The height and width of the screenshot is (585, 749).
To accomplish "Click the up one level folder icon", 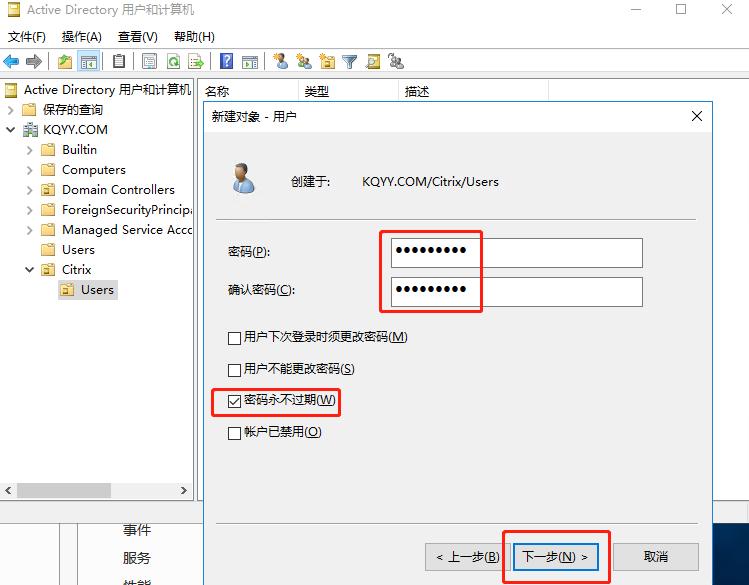I will [65, 62].
